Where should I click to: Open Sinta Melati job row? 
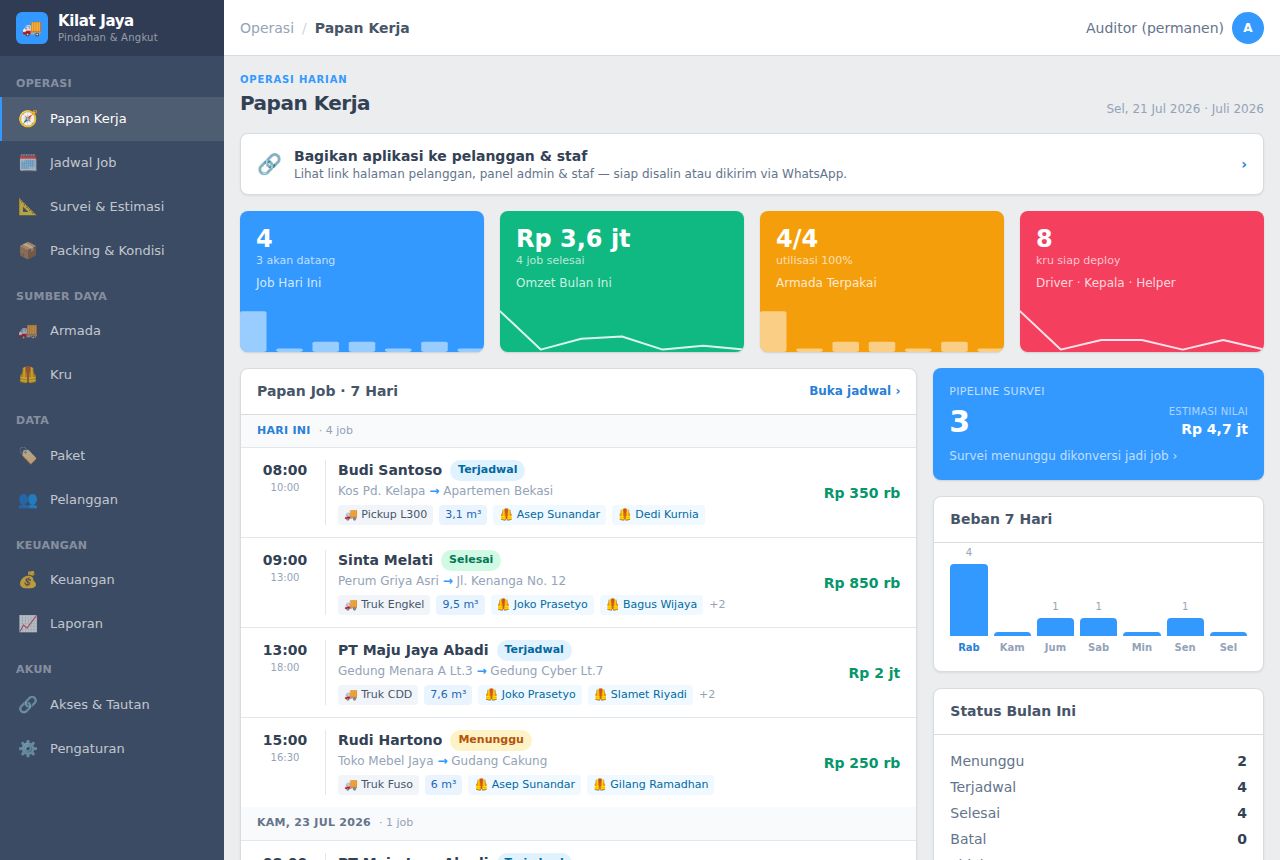[578, 583]
